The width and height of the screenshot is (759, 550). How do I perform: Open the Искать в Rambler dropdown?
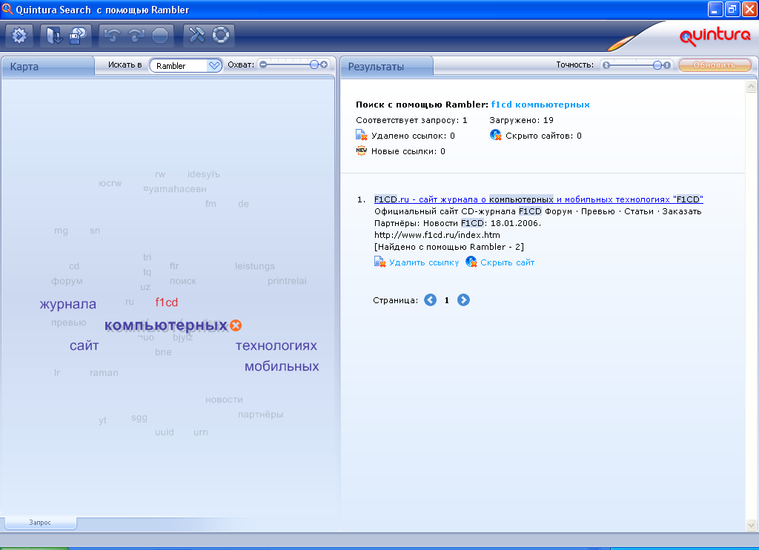tap(186, 65)
